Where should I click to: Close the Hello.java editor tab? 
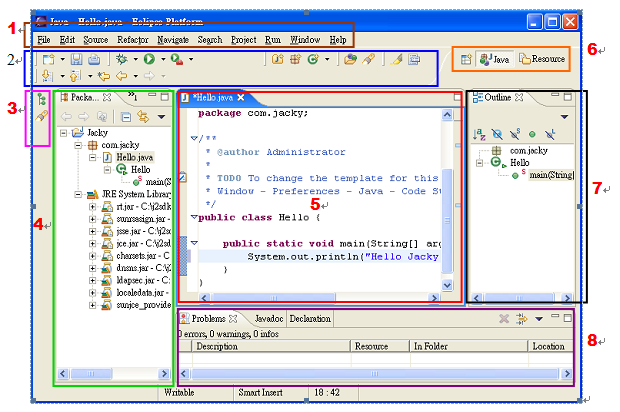[x=241, y=97]
